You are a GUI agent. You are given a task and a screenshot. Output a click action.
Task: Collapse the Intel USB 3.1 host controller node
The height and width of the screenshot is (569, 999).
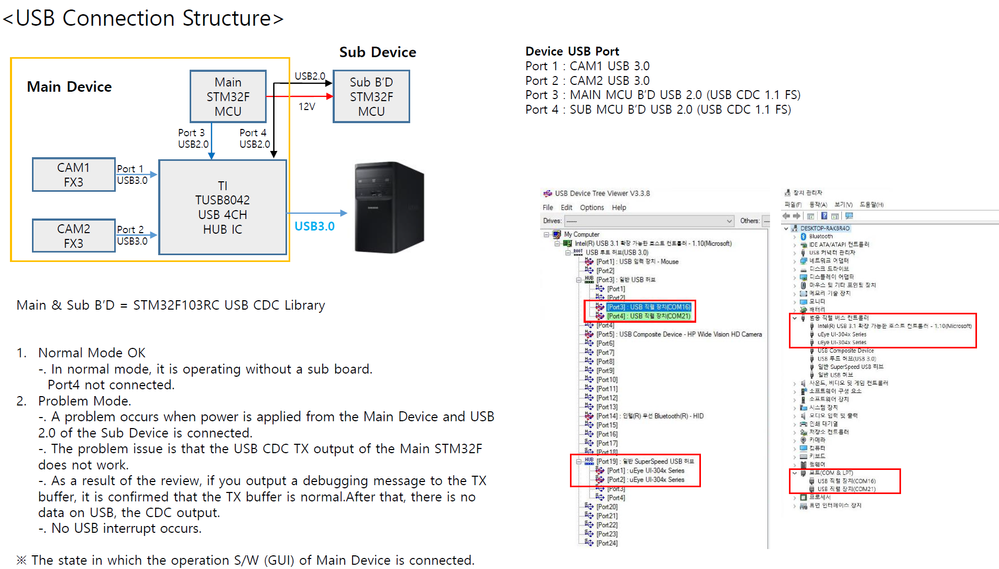click(x=557, y=243)
